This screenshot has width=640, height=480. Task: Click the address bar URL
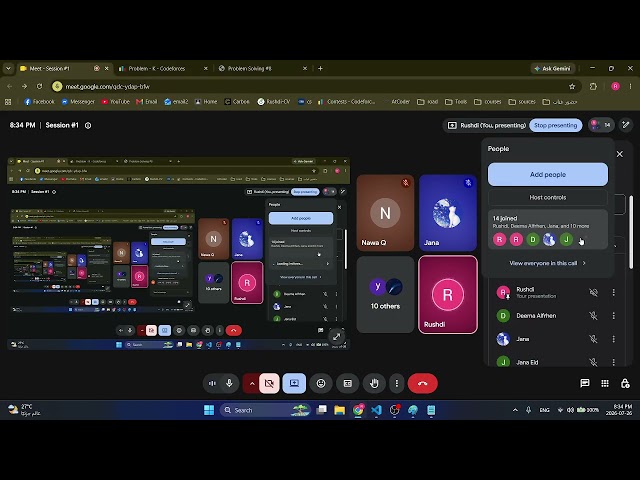click(107, 87)
